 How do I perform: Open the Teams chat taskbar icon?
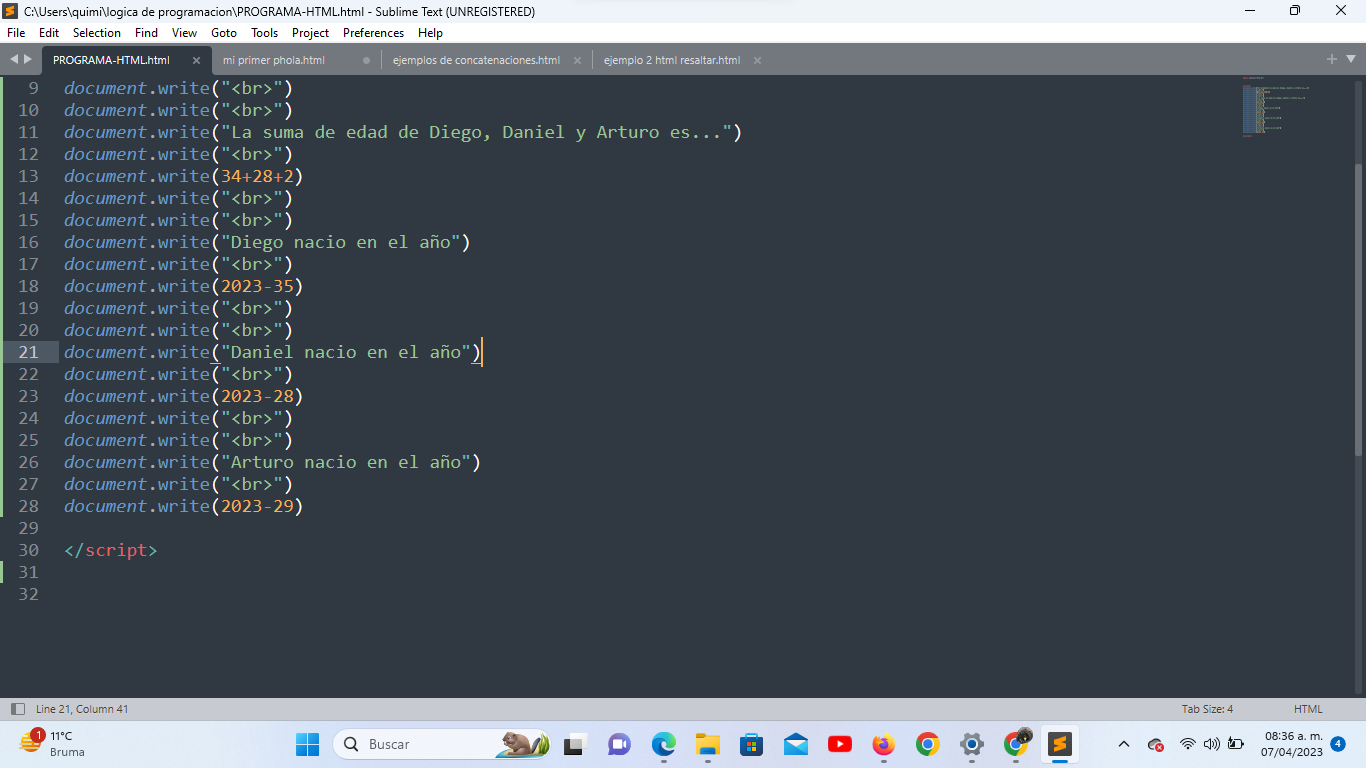point(619,744)
